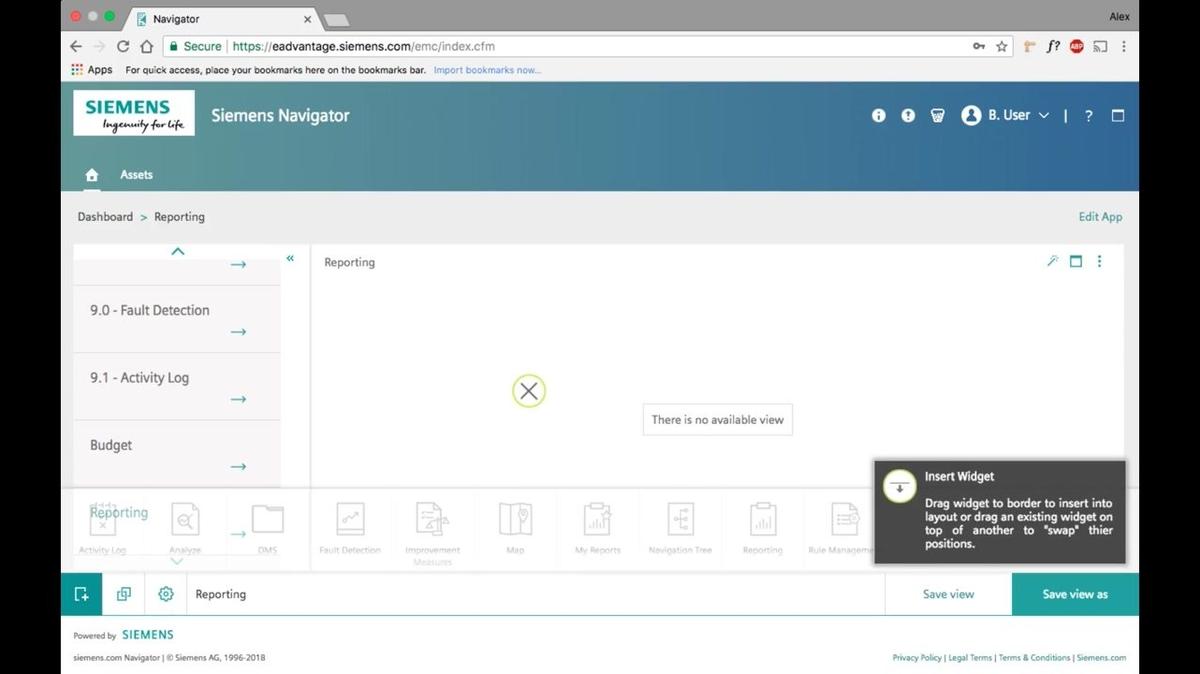Select the Rule Management widget icon
The image size is (1200, 674).
click(x=845, y=520)
